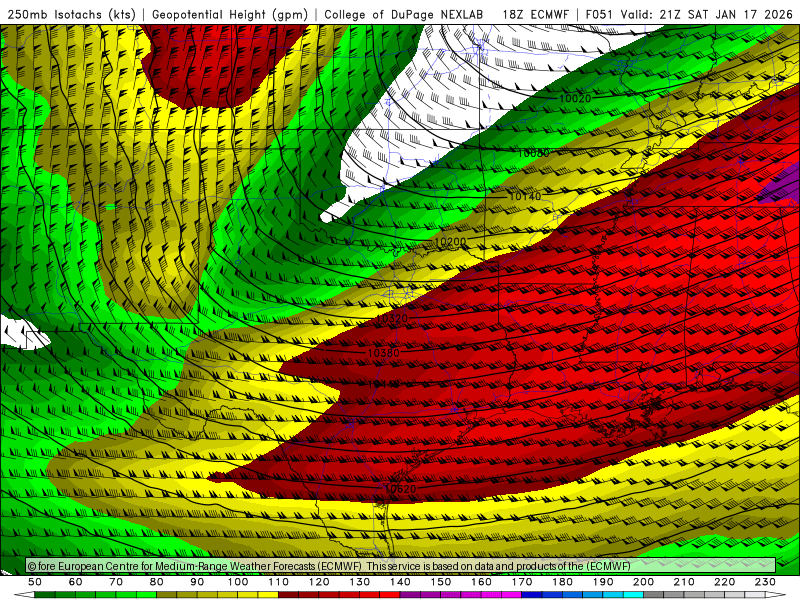Click the left end arrow of color bar
The height and width of the screenshot is (600, 800).
[24, 595]
